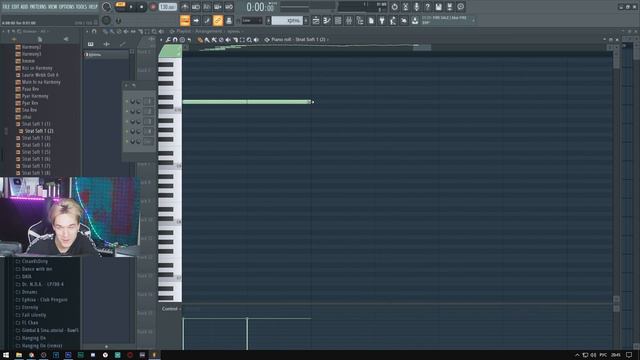
Task: Open the PATTERNS menu
Action: [39, 7]
